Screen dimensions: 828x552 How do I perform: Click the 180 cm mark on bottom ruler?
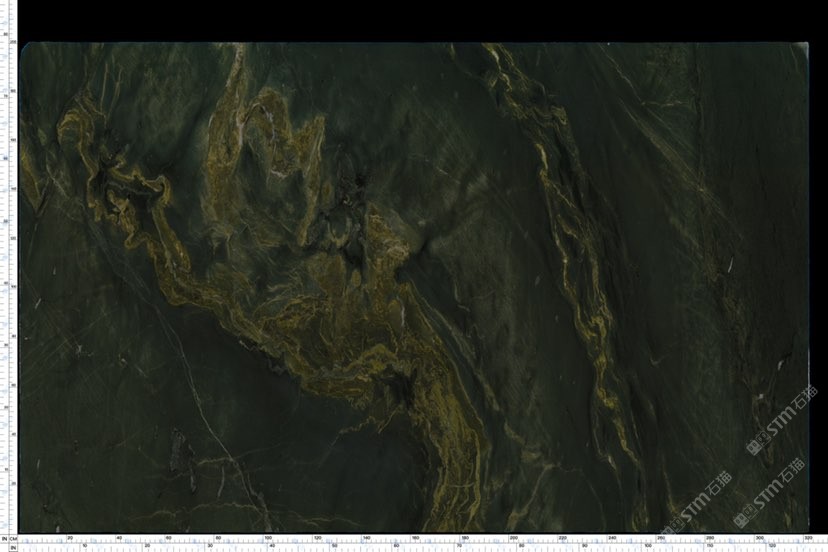coord(464,538)
